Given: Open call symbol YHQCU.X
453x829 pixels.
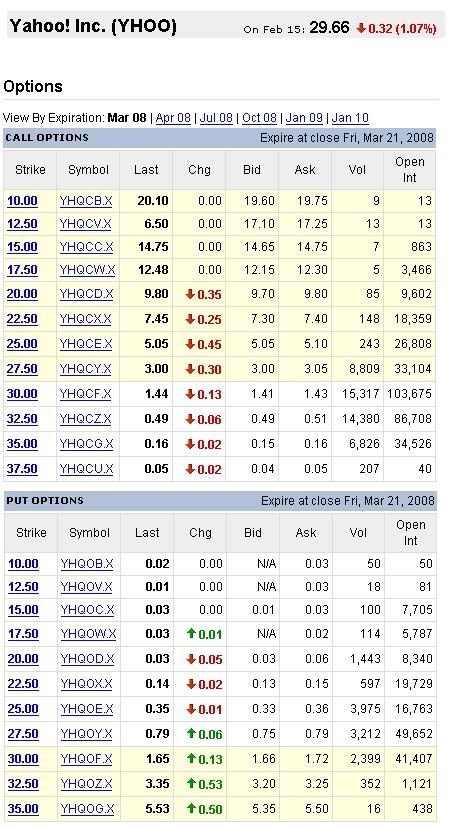Looking at the screenshot, I should [x=86, y=469].
